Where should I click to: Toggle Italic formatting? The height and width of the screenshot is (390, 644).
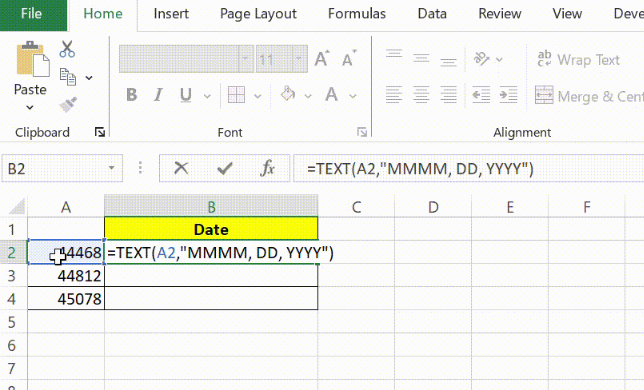158,95
